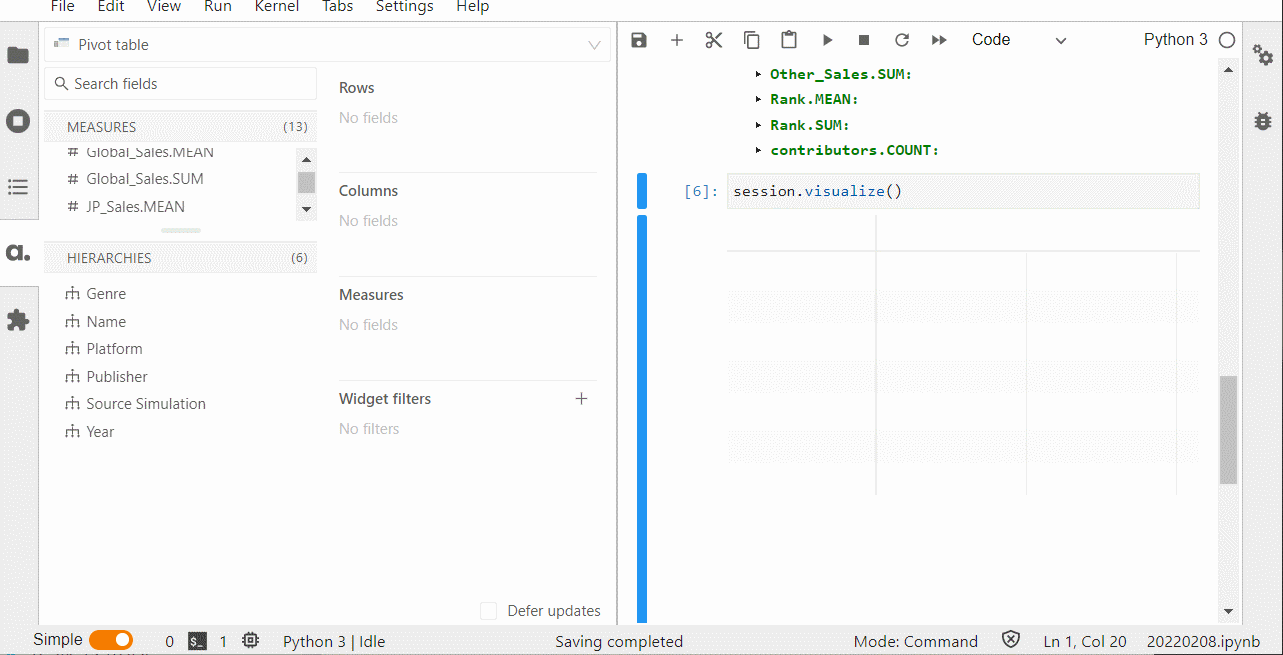Click the save notebook icon

click(639, 40)
